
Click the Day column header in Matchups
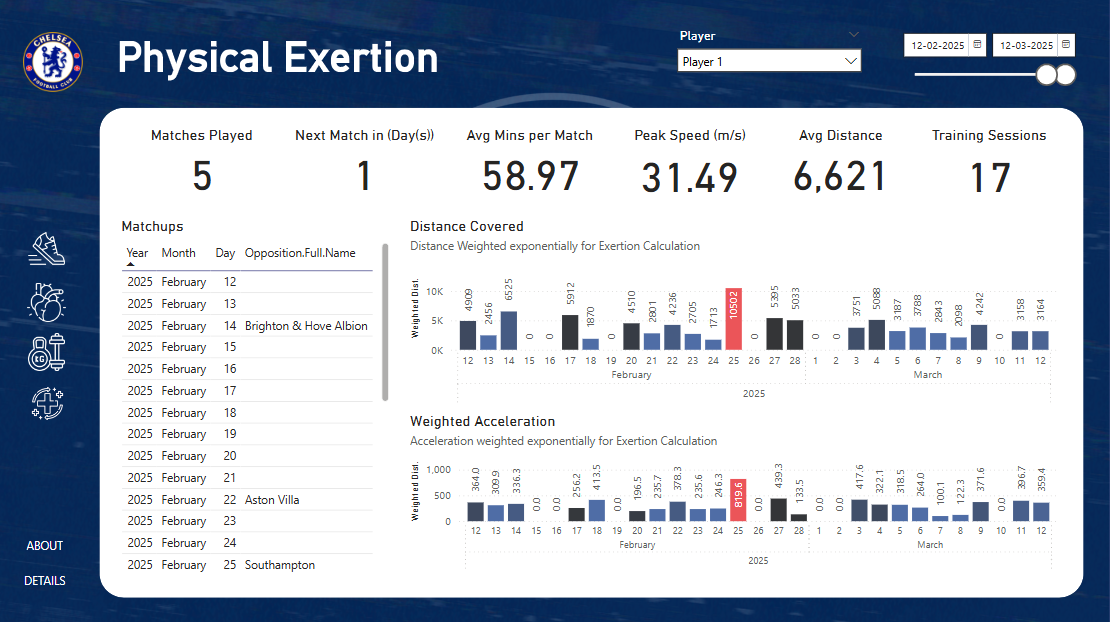point(225,253)
